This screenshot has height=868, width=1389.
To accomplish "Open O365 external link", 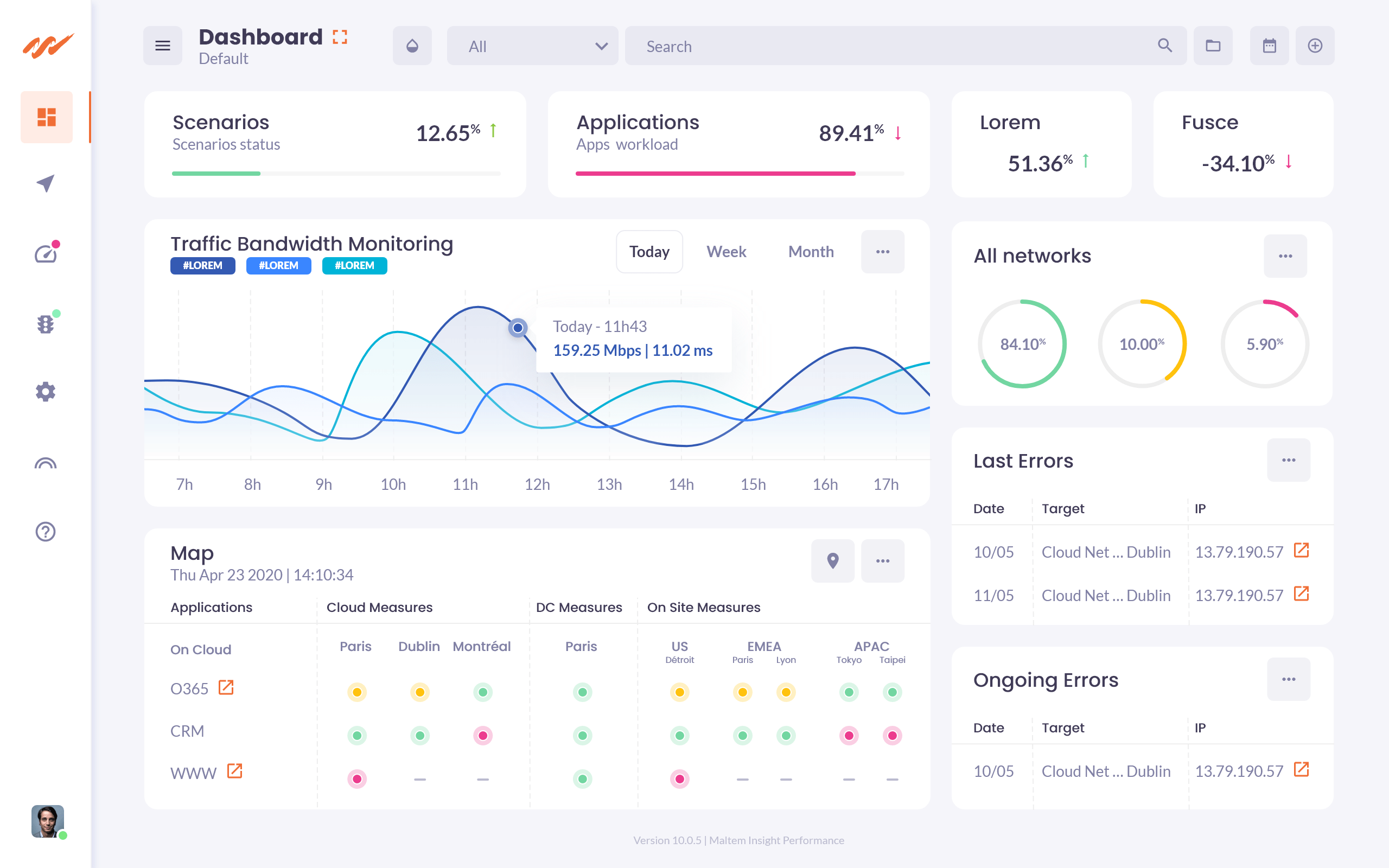I will [226, 687].
